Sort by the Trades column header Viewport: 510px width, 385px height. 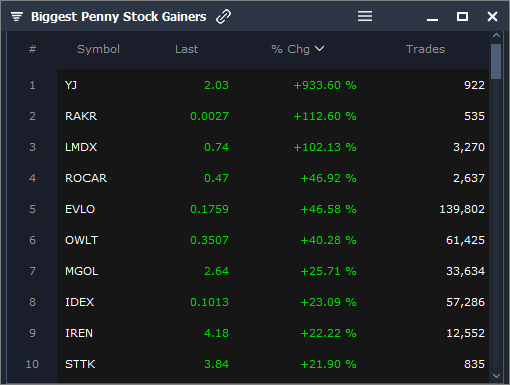coord(425,49)
